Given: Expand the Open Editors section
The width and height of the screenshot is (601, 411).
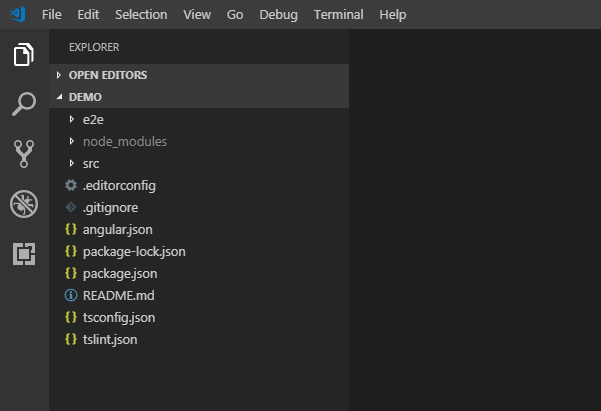Looking at the screenshot, I should click(x=106, y=75).
